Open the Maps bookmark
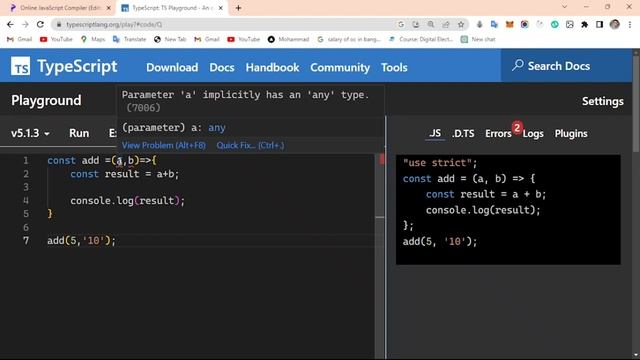Image resolution: width=640 pixels, height=360 pixels. (x=93, y=39)
